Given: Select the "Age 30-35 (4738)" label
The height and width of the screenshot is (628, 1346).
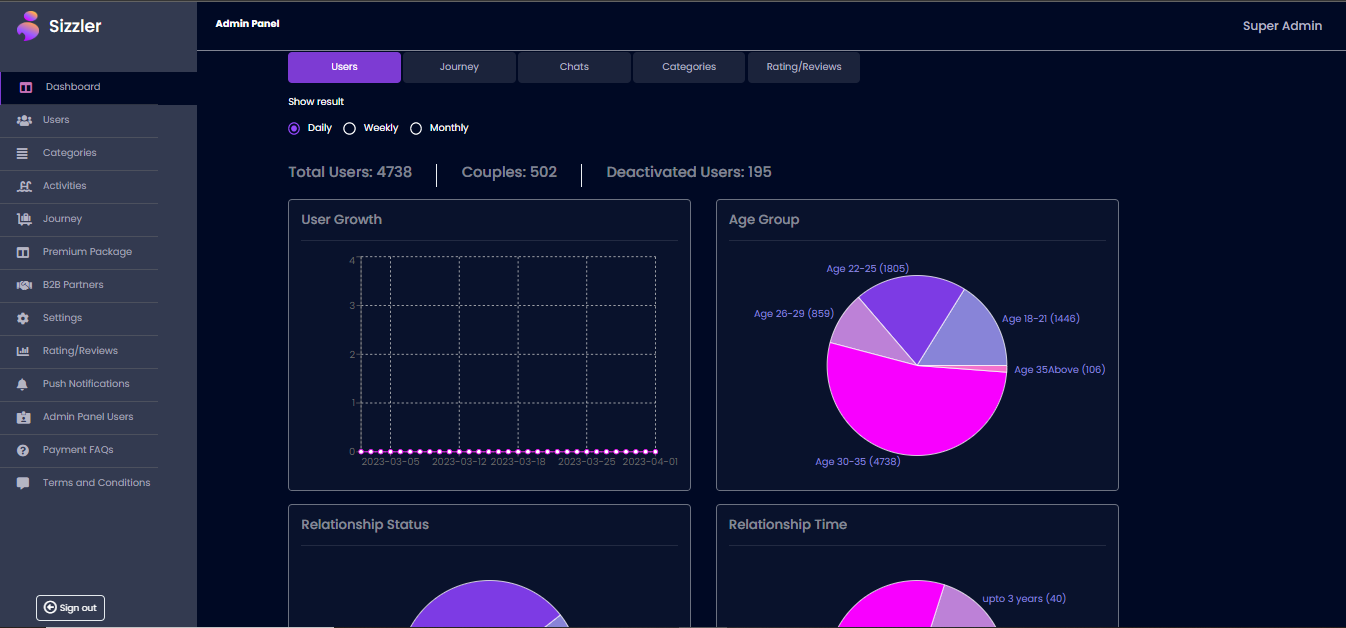Looking at the screenshot, I should click(x=858, y=462).
